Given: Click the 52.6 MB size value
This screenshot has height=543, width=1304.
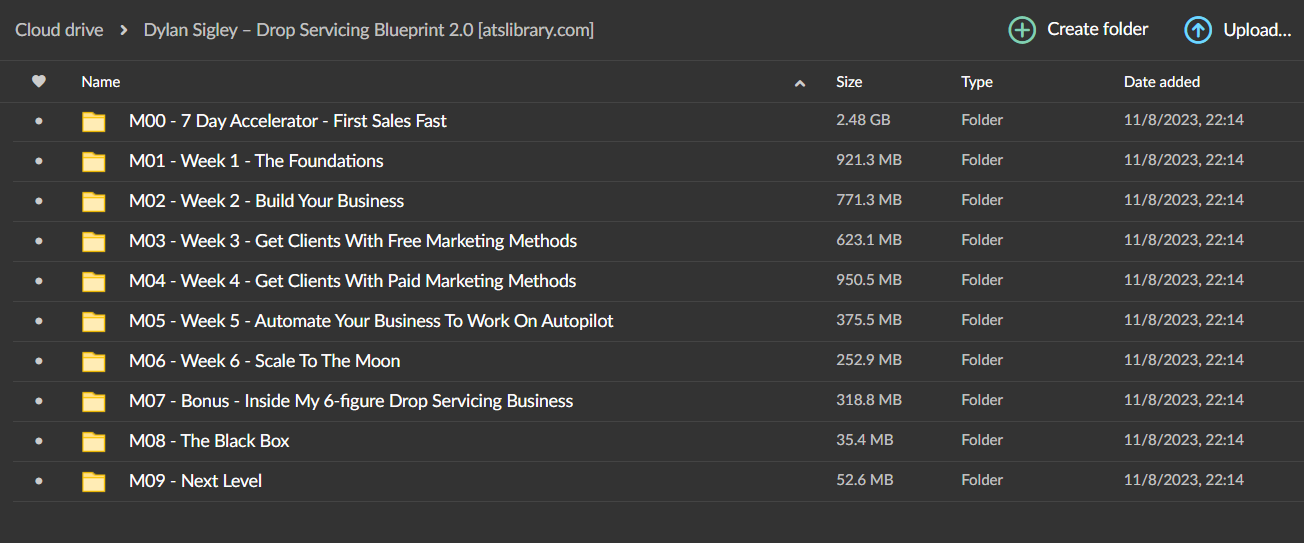Looking at the screenshot, I should [865, 480].
